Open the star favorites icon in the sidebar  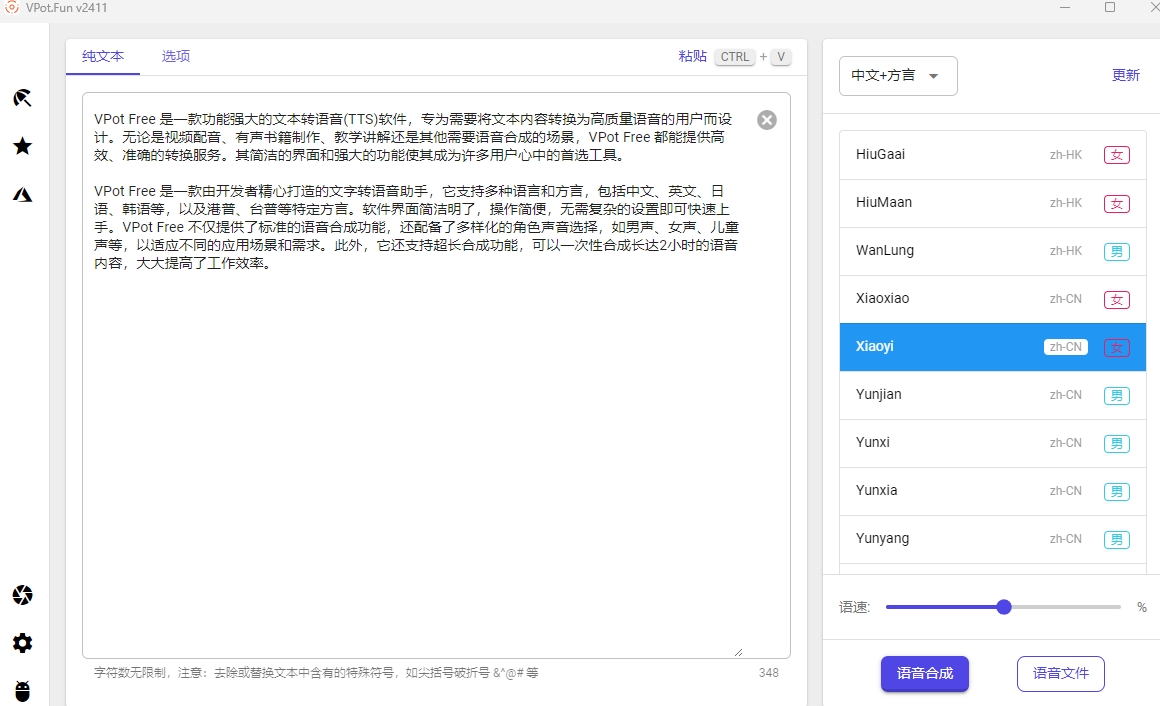[22, 146]
